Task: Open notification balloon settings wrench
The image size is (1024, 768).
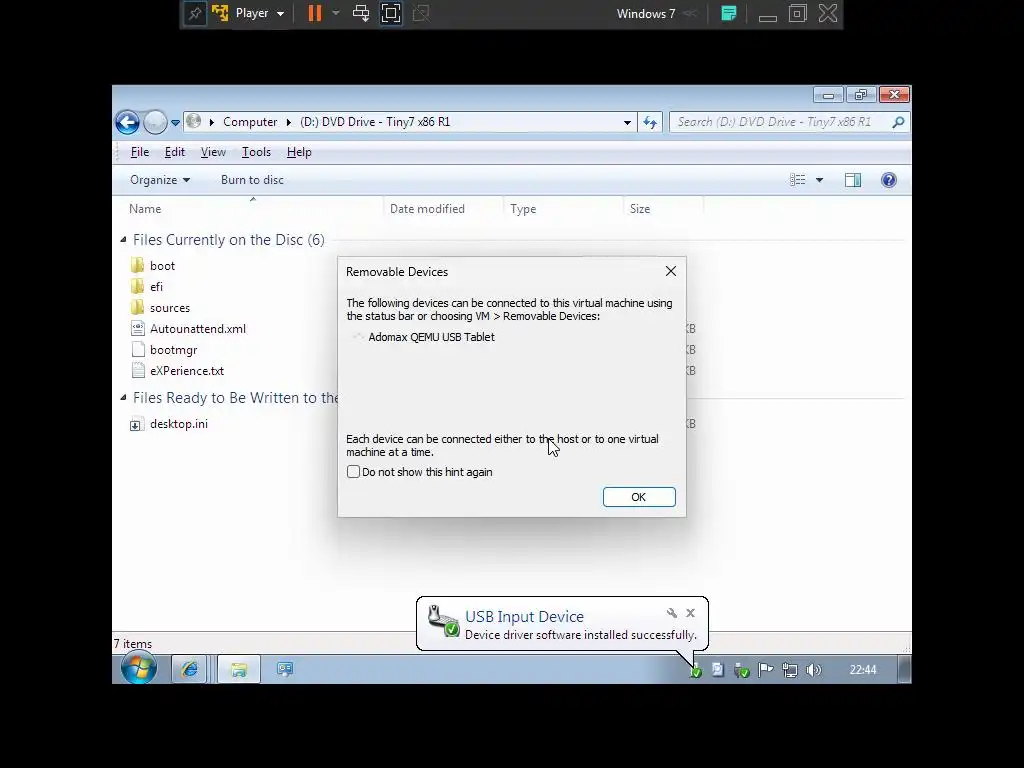Action: (x=671, y=613)
